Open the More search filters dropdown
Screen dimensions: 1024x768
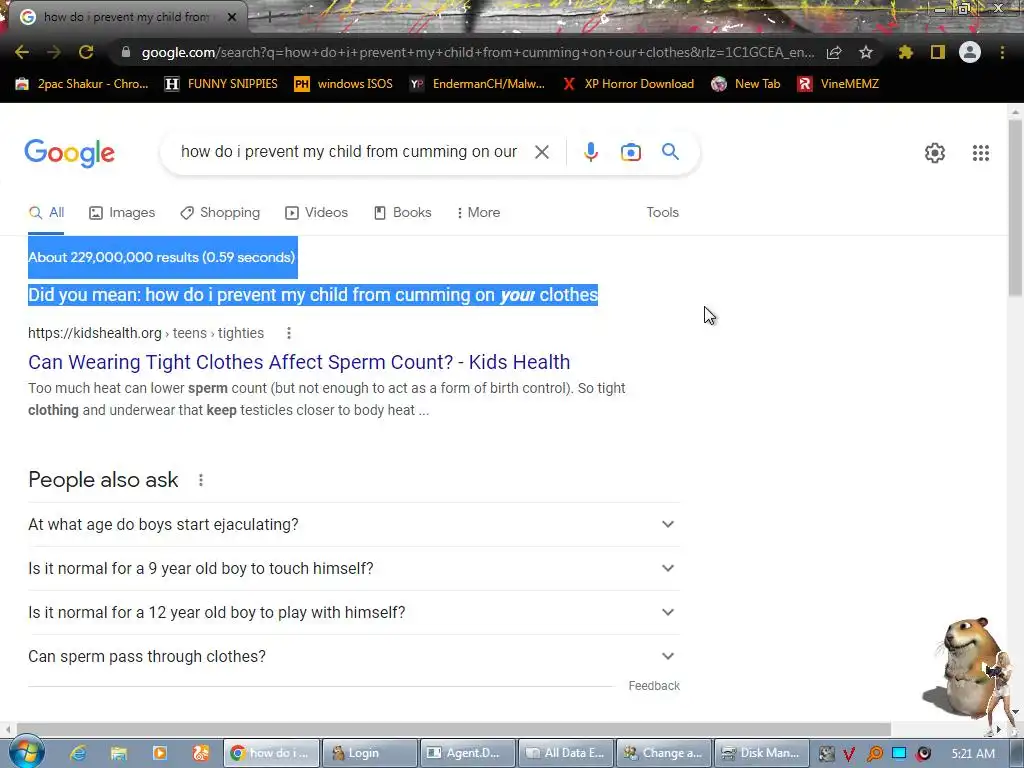[x=478, y=212]
